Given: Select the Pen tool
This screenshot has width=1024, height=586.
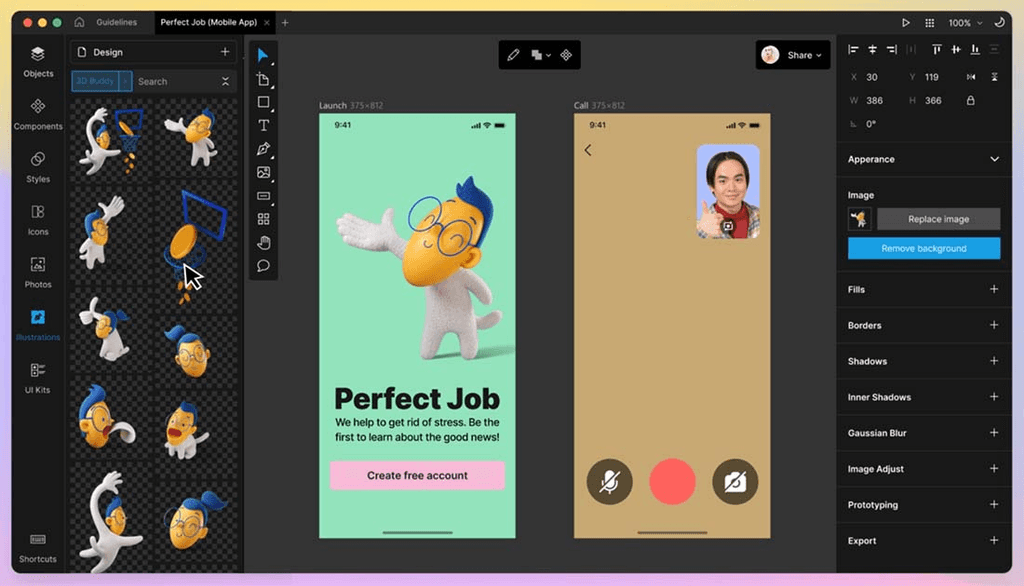Looking at the screenshot, I should coord(264,148).
